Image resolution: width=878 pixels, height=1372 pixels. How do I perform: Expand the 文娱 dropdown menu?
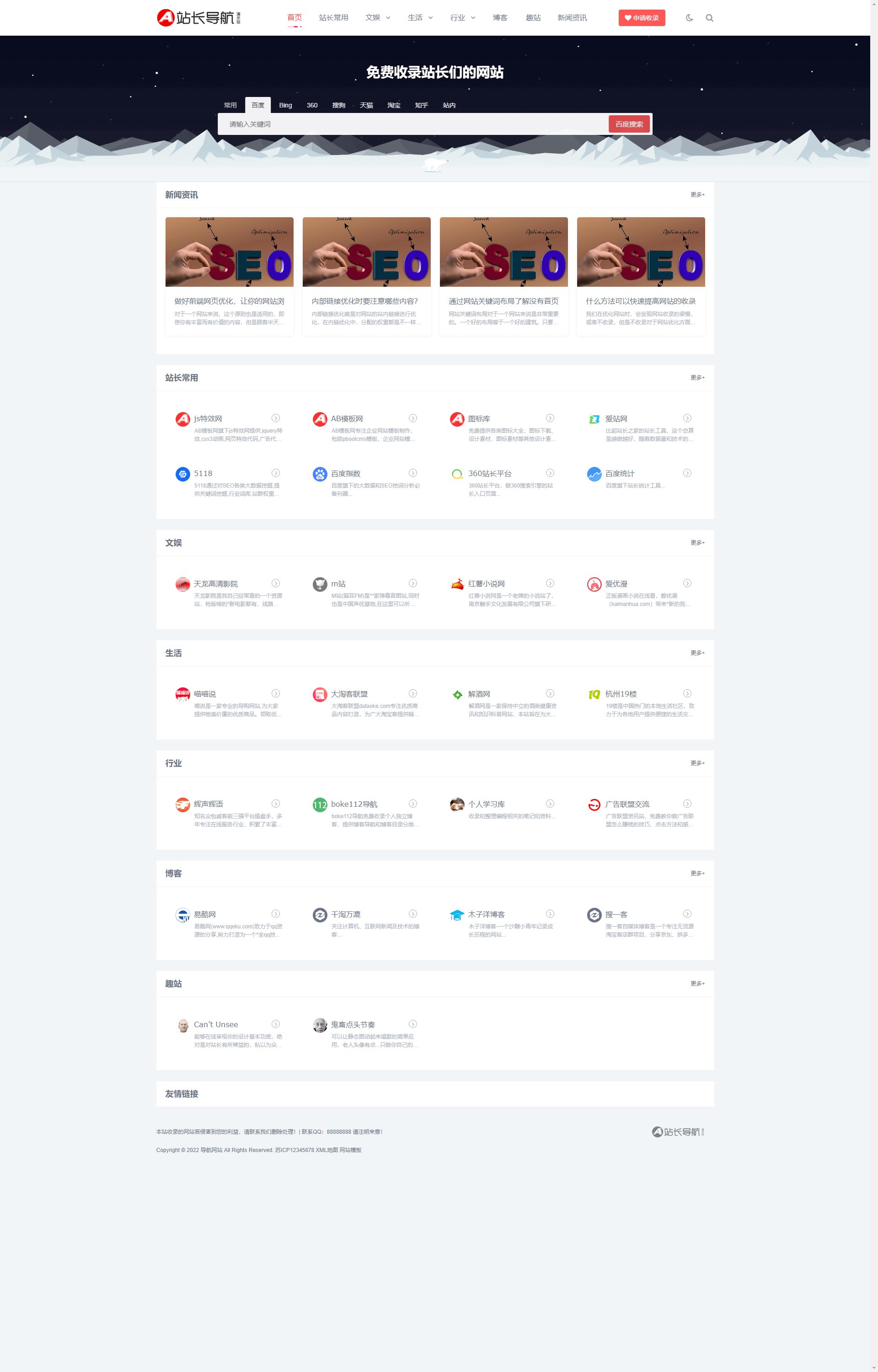point(378,18)
